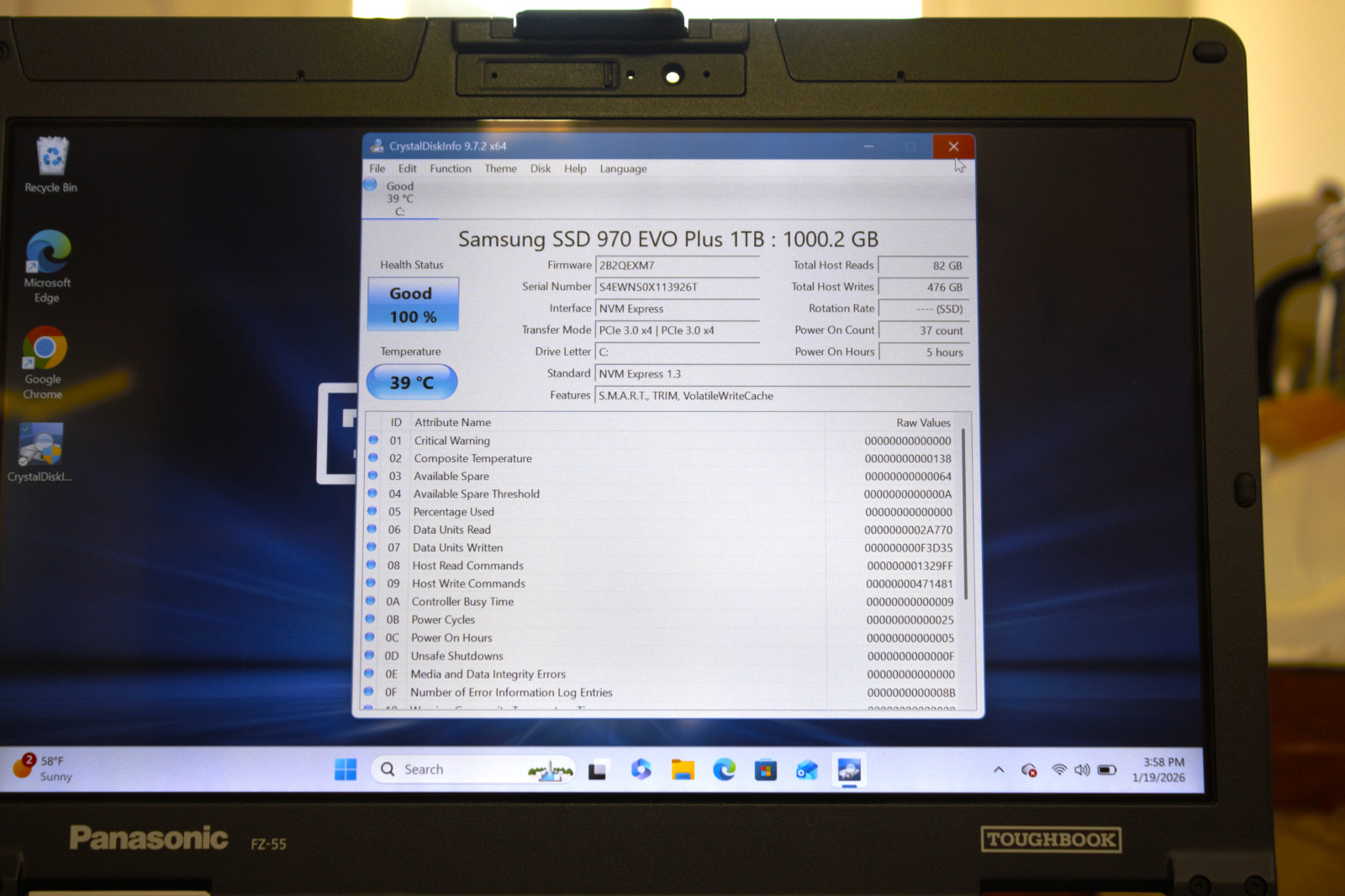This screenshot has width=1345, height=896.
Task: Select the Good 39 °C C: disk tab
Action: [x=399, y=198]
